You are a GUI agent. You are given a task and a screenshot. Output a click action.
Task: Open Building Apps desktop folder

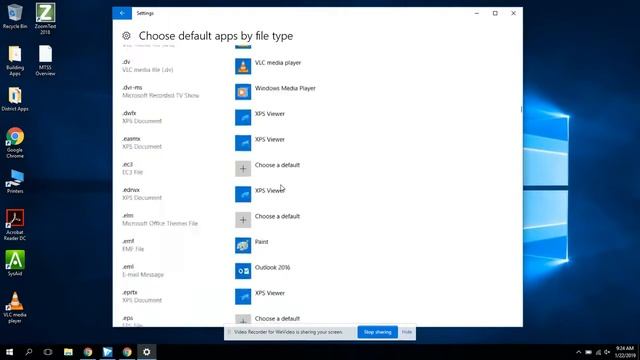[15, 60]
